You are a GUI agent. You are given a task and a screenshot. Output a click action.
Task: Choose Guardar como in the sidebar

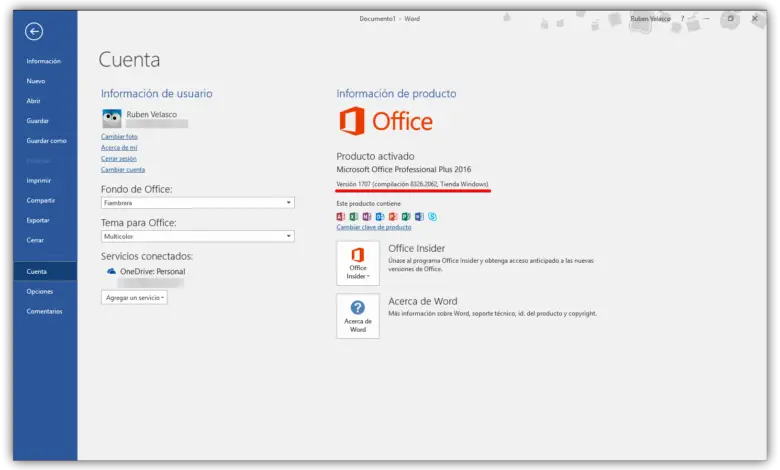click(46, 141)
